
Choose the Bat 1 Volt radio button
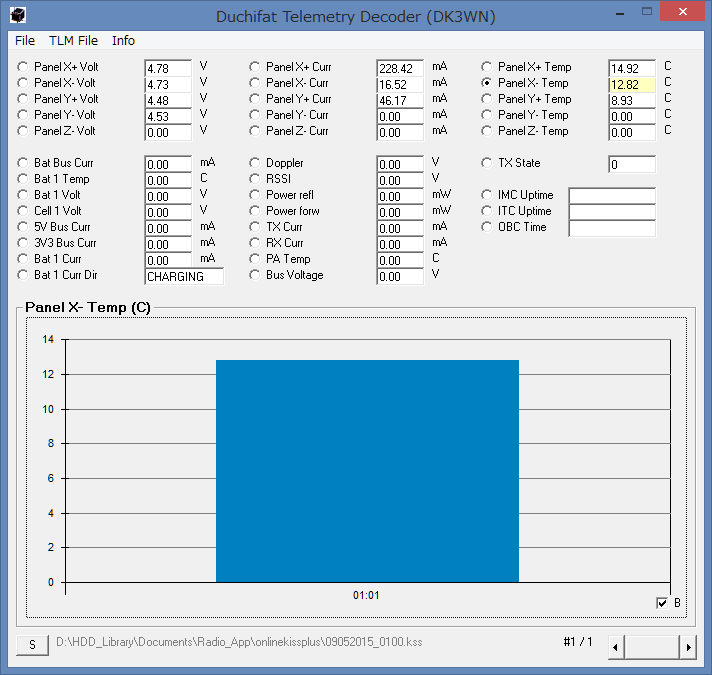[22, 195]
